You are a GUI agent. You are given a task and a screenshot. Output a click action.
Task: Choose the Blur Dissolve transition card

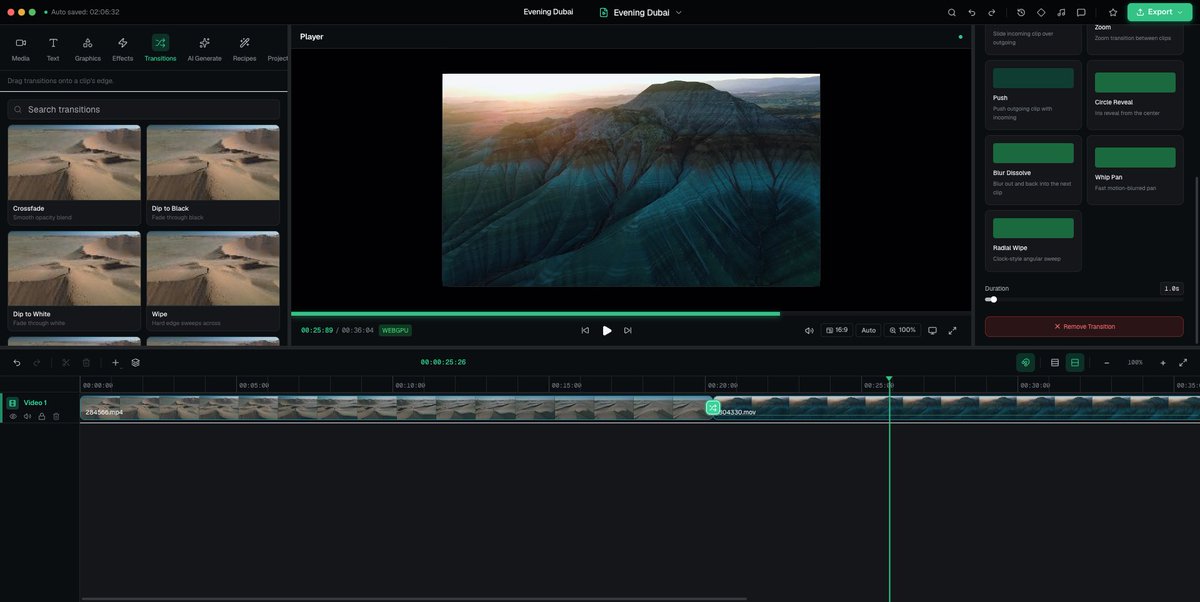pos(1033,170)
